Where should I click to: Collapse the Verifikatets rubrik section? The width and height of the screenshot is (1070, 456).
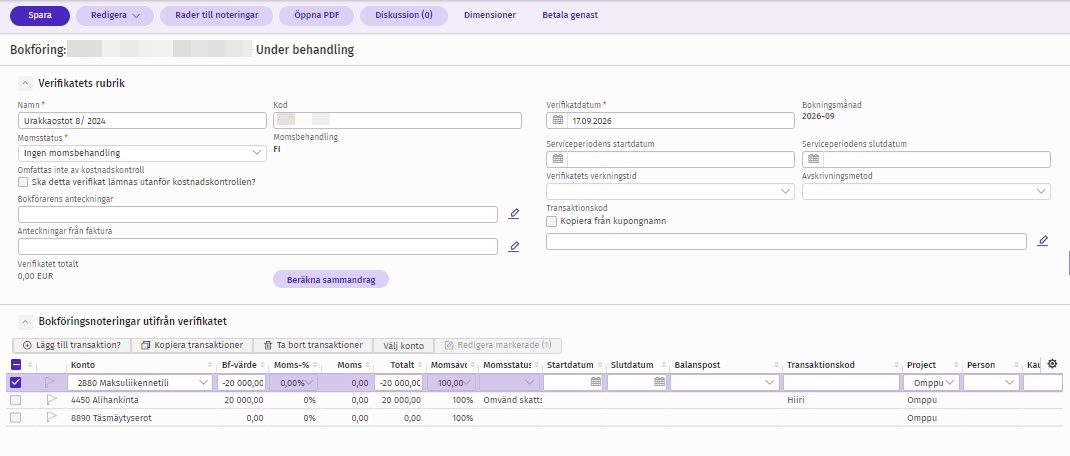coord(25,83)
